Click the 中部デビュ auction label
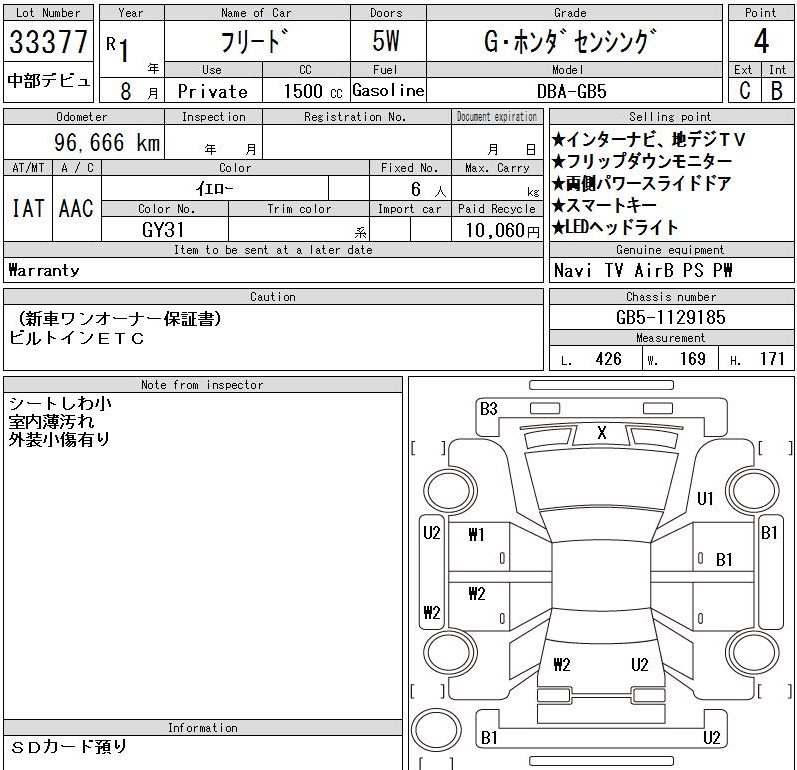797x770 pixels. pos(48,81)
